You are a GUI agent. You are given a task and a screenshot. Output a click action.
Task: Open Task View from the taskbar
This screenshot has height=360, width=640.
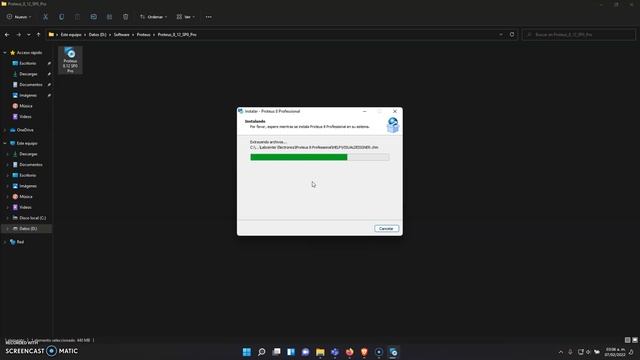tap(276, 352)
